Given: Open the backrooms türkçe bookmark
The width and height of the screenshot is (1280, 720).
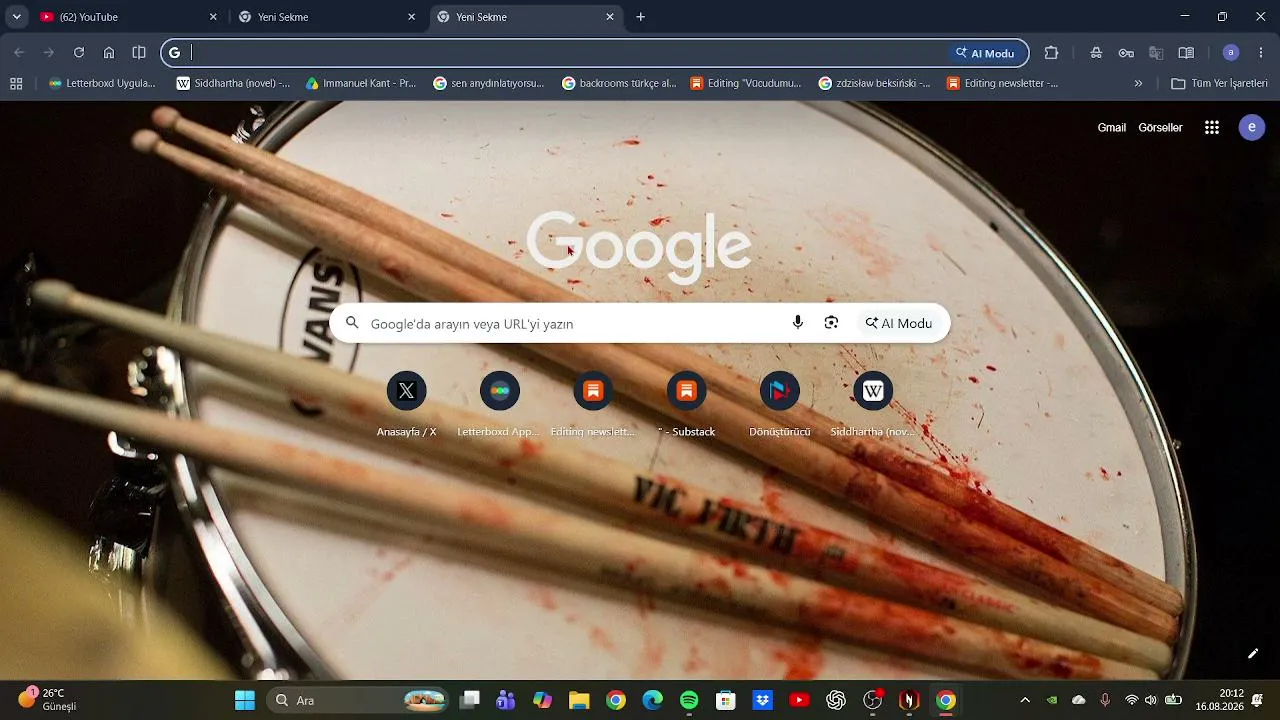Looking at the screenshot, I should pyautogui.click(x=619, y=84).
